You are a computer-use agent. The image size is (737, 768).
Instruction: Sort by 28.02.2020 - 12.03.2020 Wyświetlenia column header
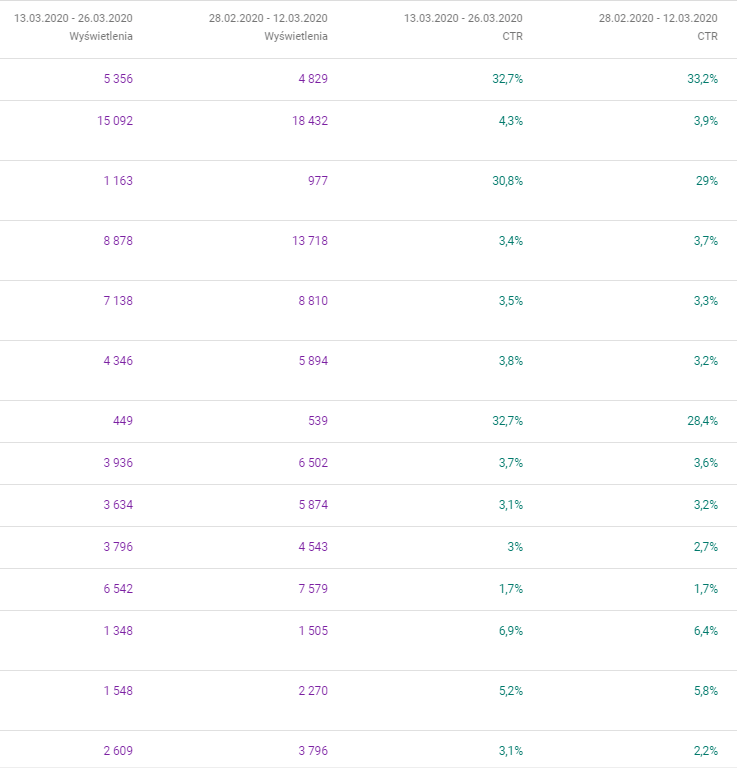click(268, 27)
